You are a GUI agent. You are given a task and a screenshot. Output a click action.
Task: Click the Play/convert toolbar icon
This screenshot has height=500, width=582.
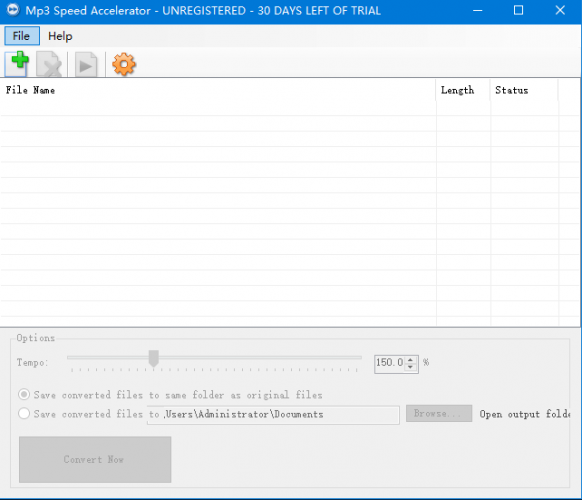click(x=86, y=65)
